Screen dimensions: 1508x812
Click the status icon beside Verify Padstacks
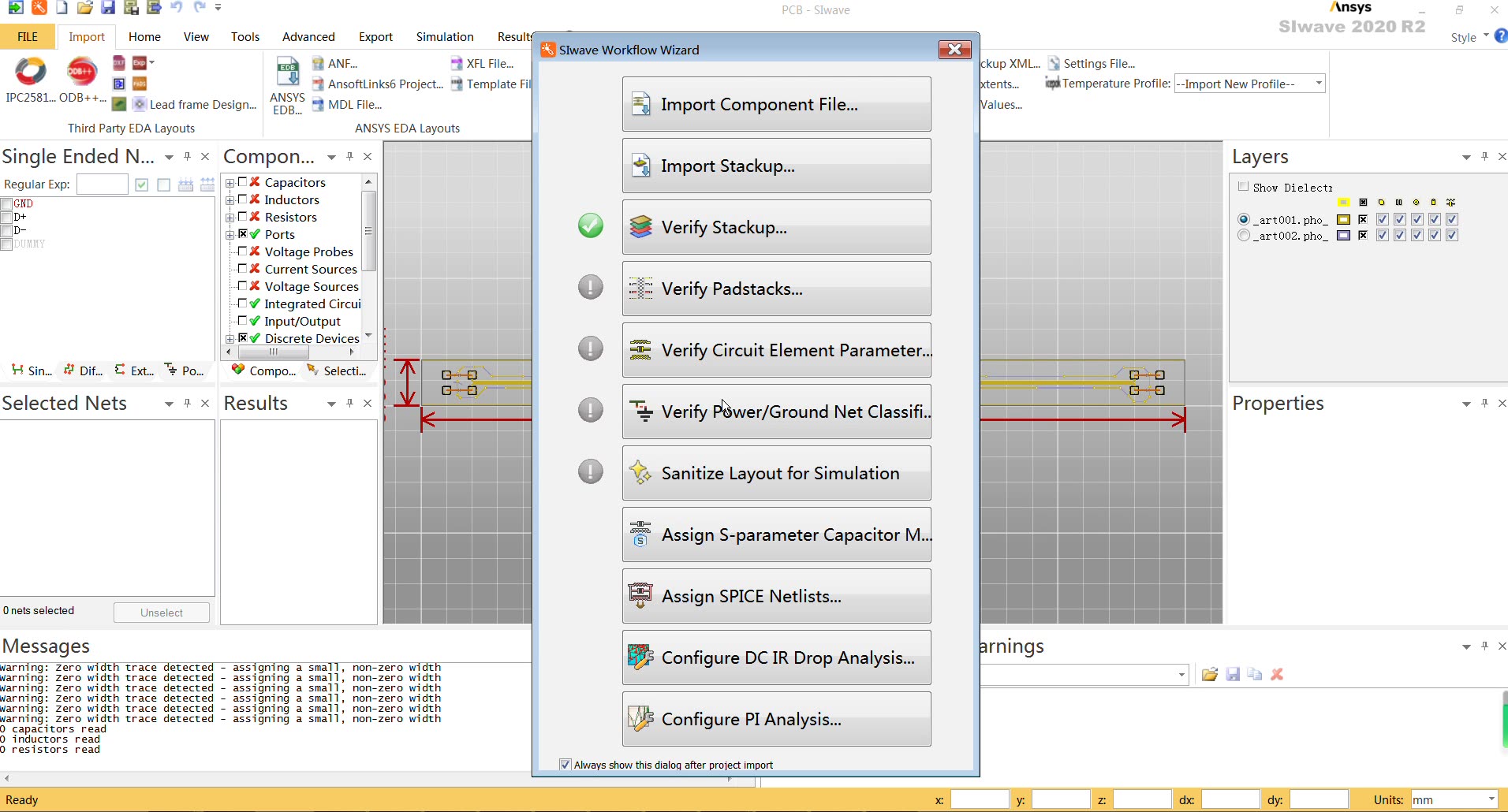(x=591, y=287)
